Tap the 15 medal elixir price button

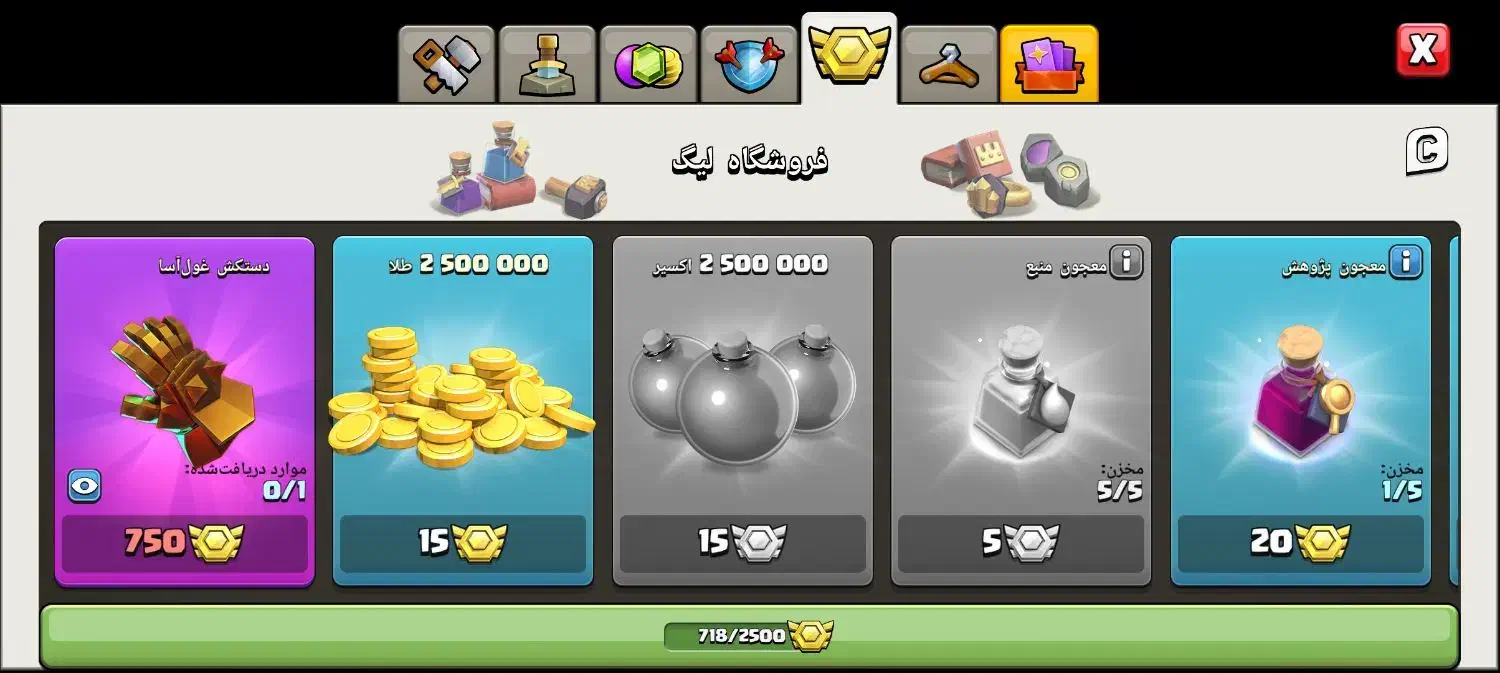point(743,543)
